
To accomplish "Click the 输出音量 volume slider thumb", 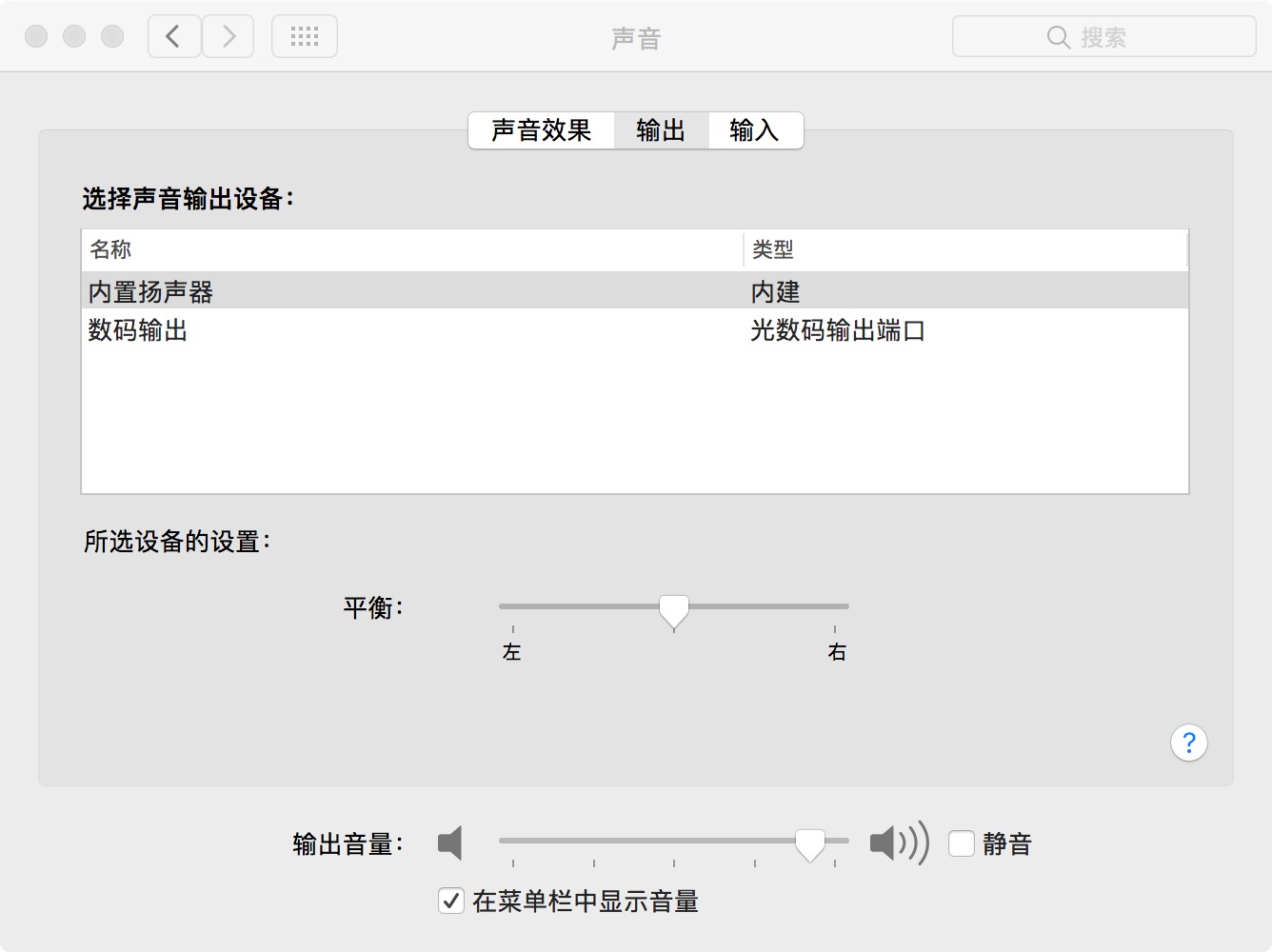I will pos(810,843).
